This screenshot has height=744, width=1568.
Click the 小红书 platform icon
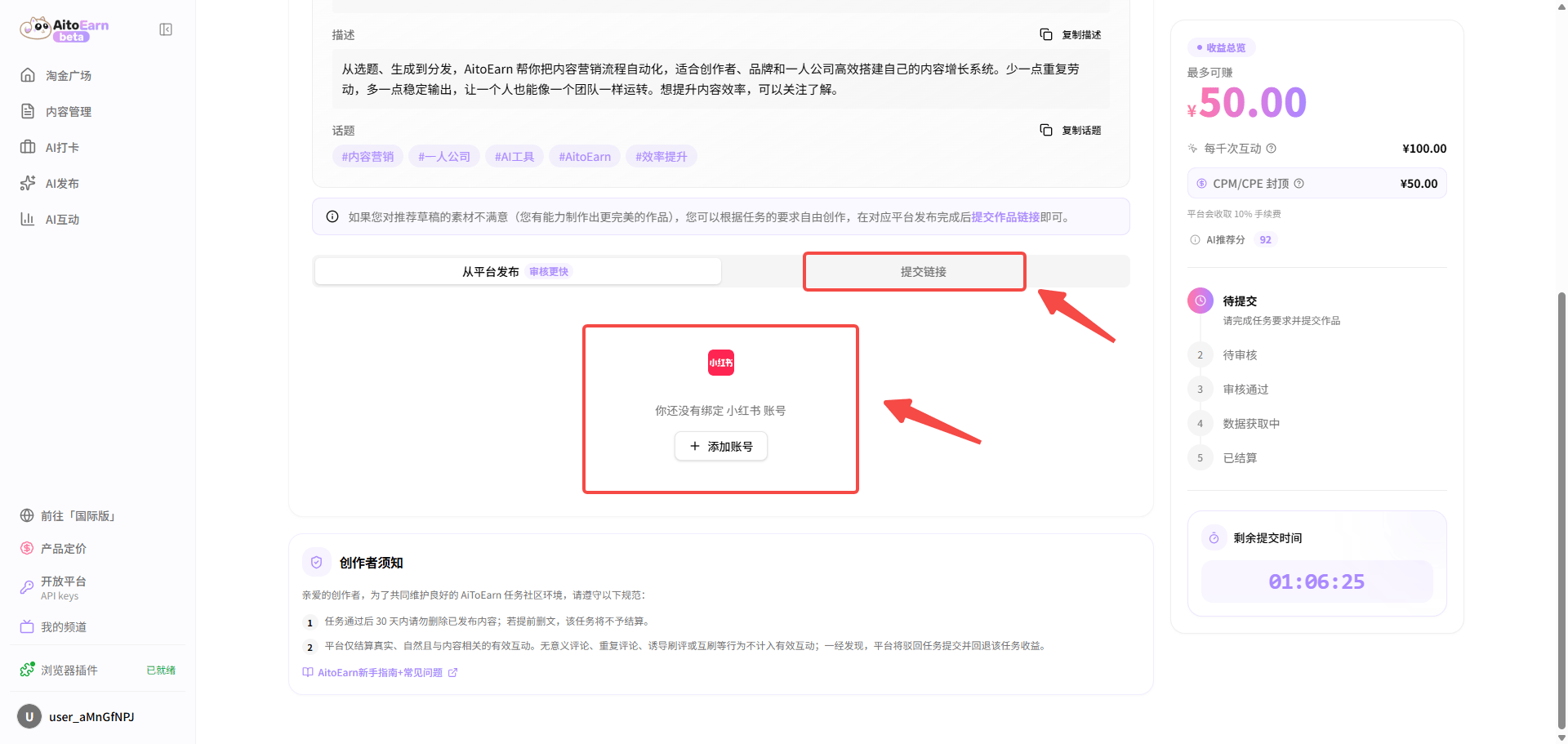coord(721,362)
